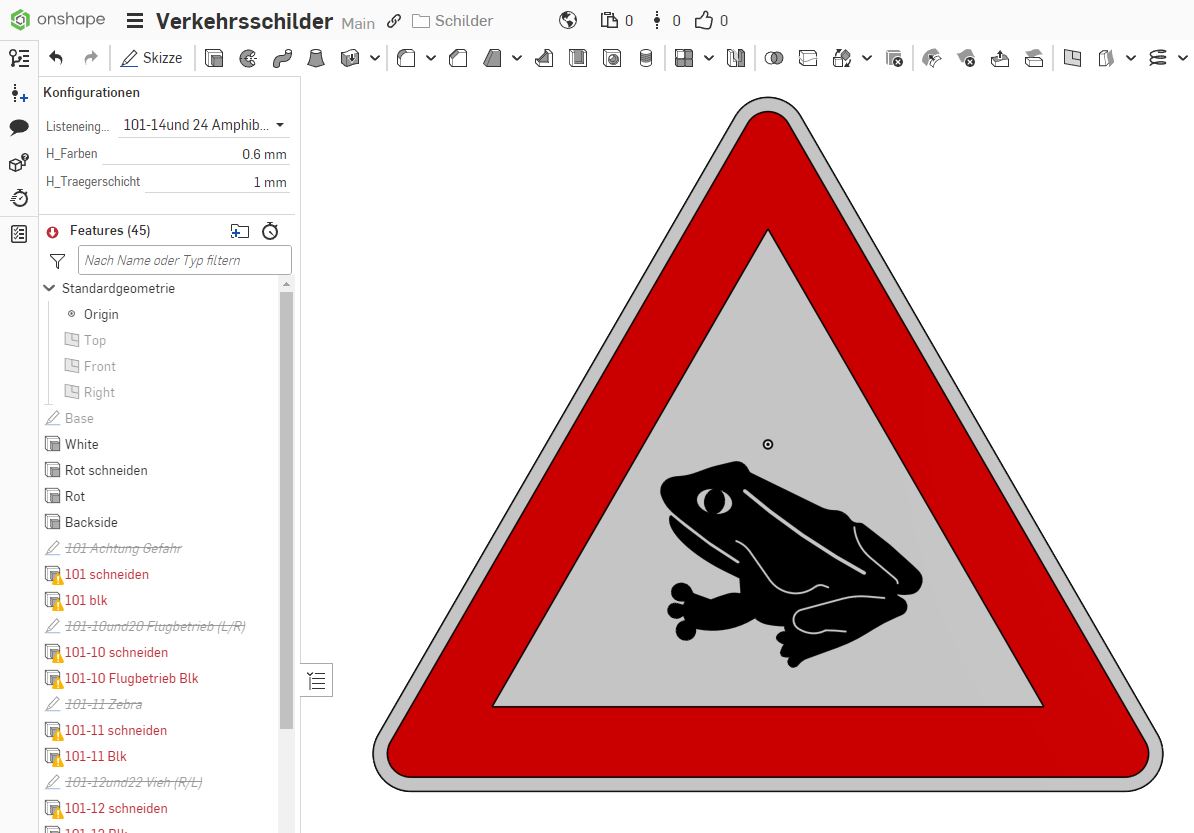Activate the Revolve tool

coord(248,58)
